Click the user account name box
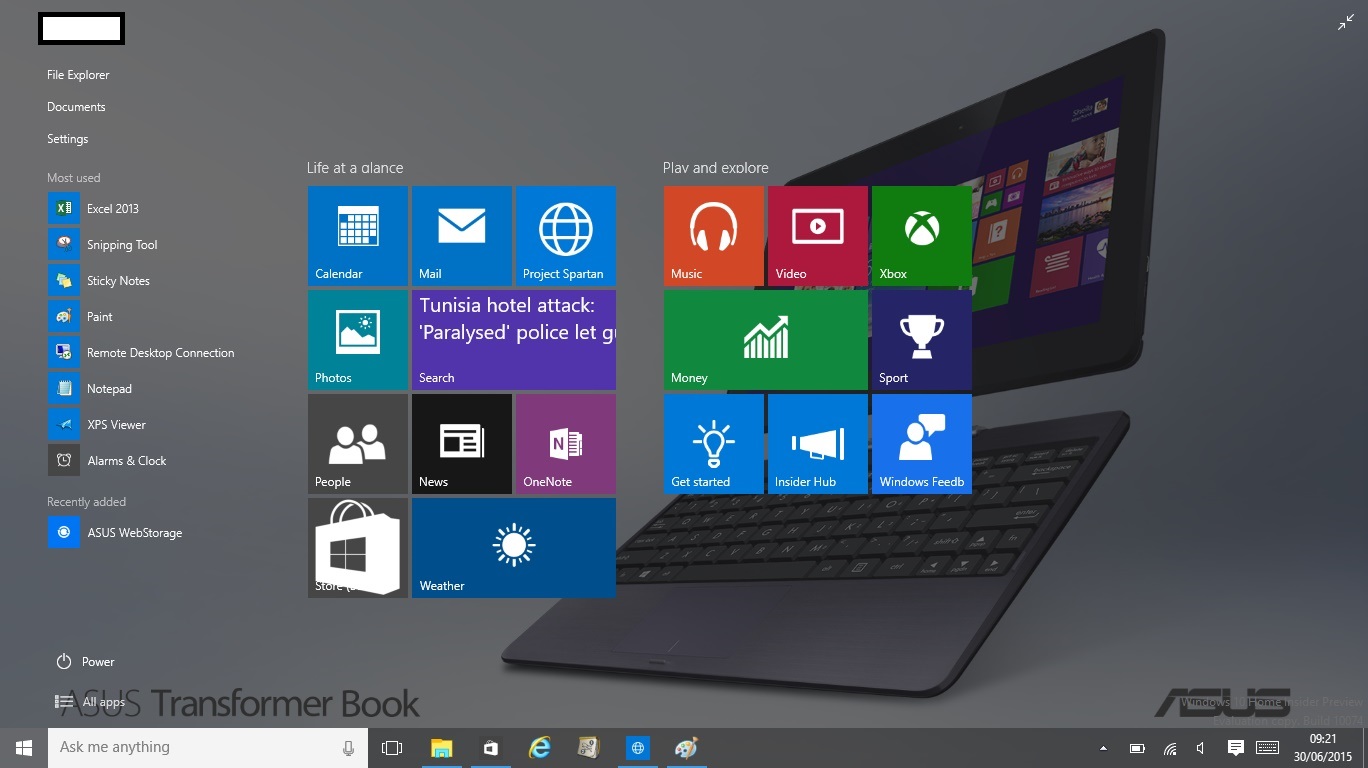 [81, 29]
